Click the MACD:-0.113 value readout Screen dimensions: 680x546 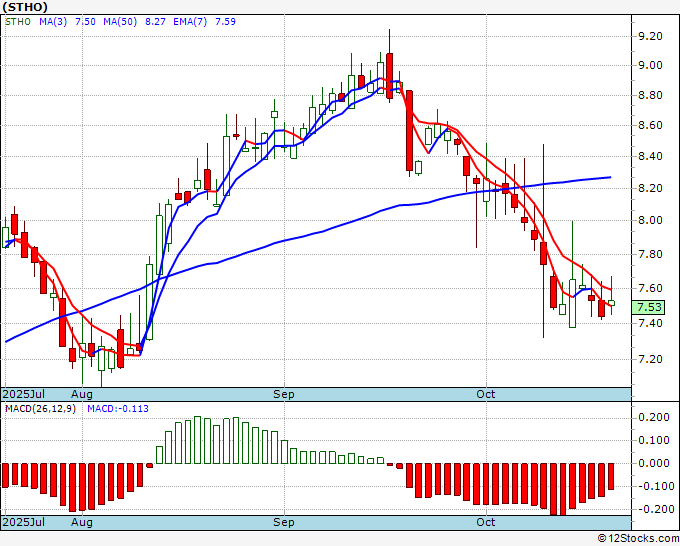(118, 409)
